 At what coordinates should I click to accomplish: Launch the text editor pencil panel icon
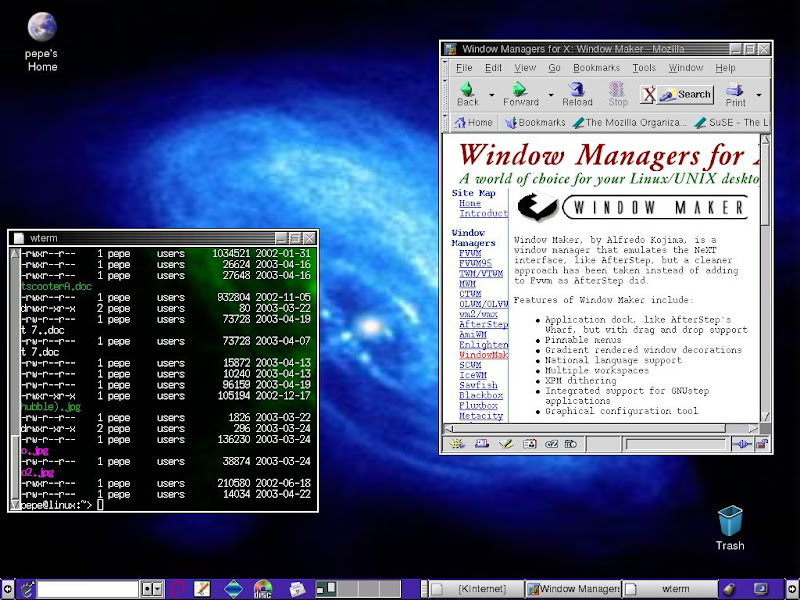click(203, 589)
